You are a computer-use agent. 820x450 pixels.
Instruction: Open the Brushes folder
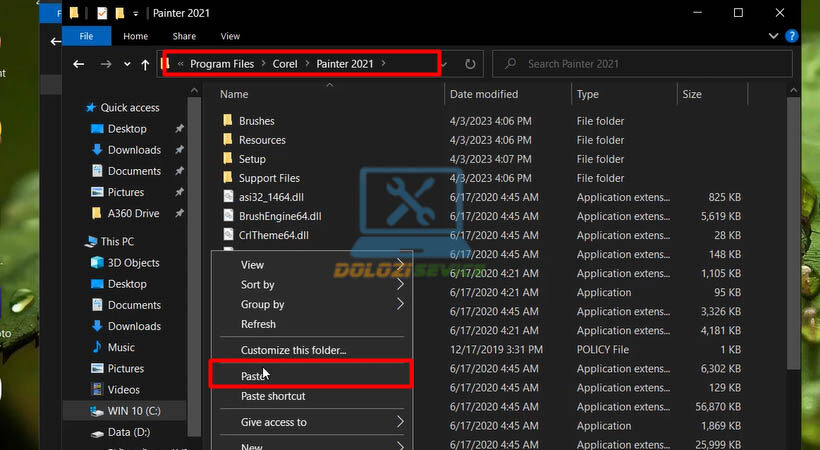click(256, 121)
